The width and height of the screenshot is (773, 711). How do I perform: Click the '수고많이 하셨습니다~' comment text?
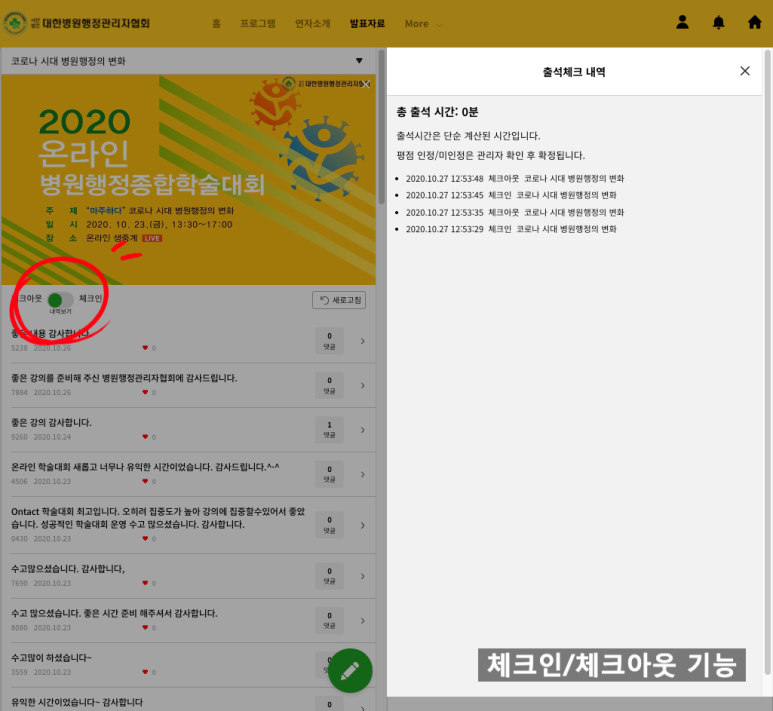click(x=51, y=658)
